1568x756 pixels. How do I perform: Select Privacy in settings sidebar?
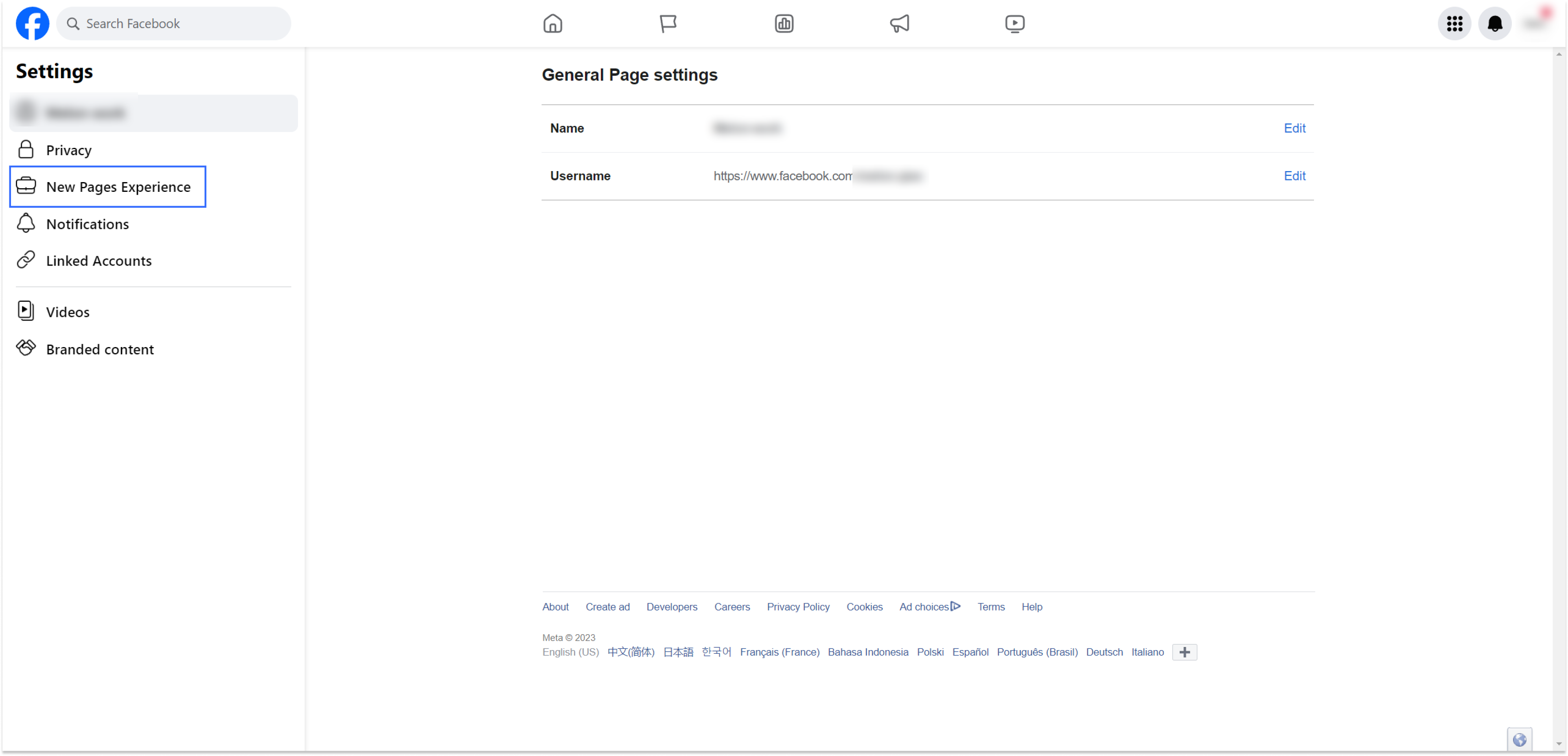[x=68, y=150]
